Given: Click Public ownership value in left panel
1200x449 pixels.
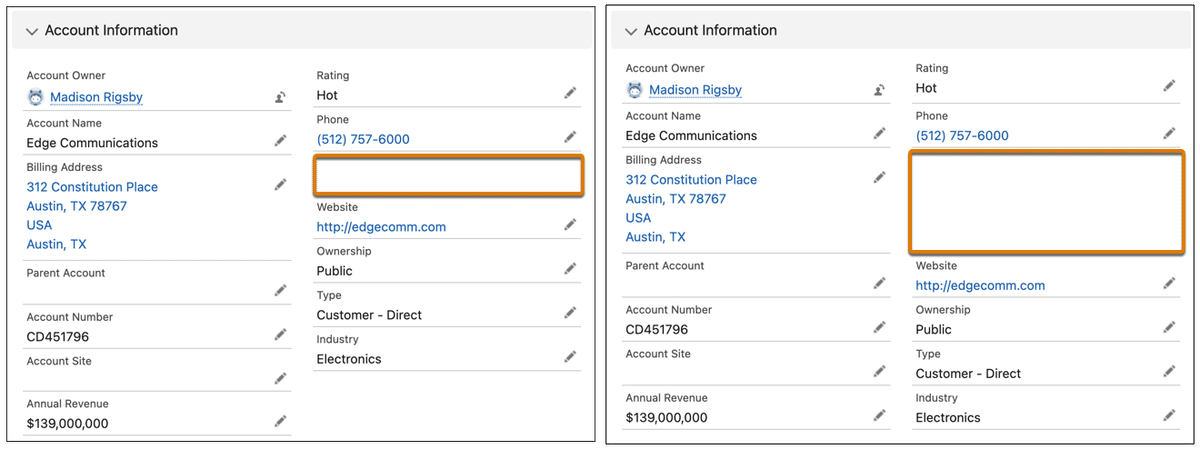Looking at the screenshot, I should point(334,271).
